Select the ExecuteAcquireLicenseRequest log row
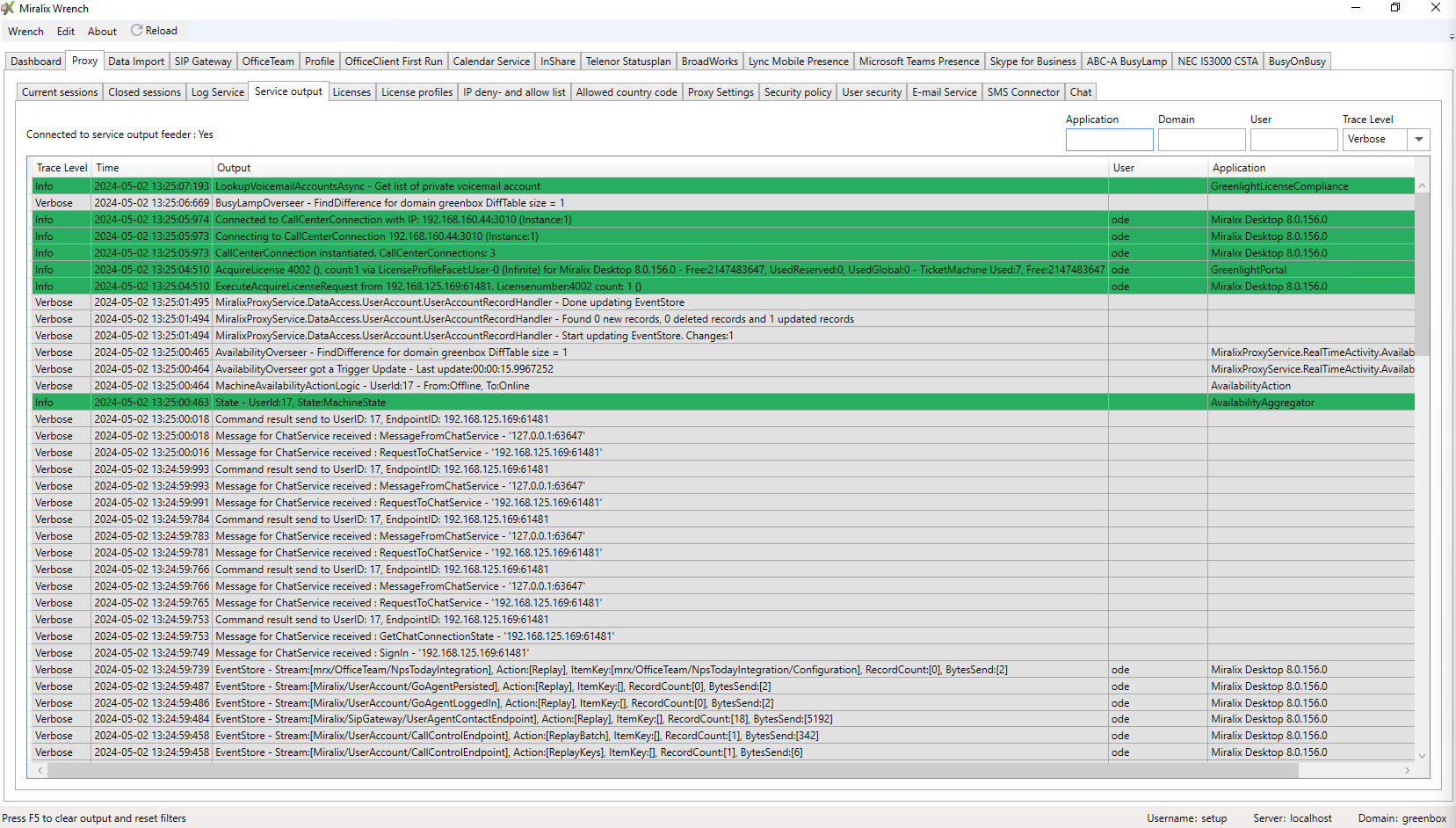 pyautogui.click(x=723, y=287)
